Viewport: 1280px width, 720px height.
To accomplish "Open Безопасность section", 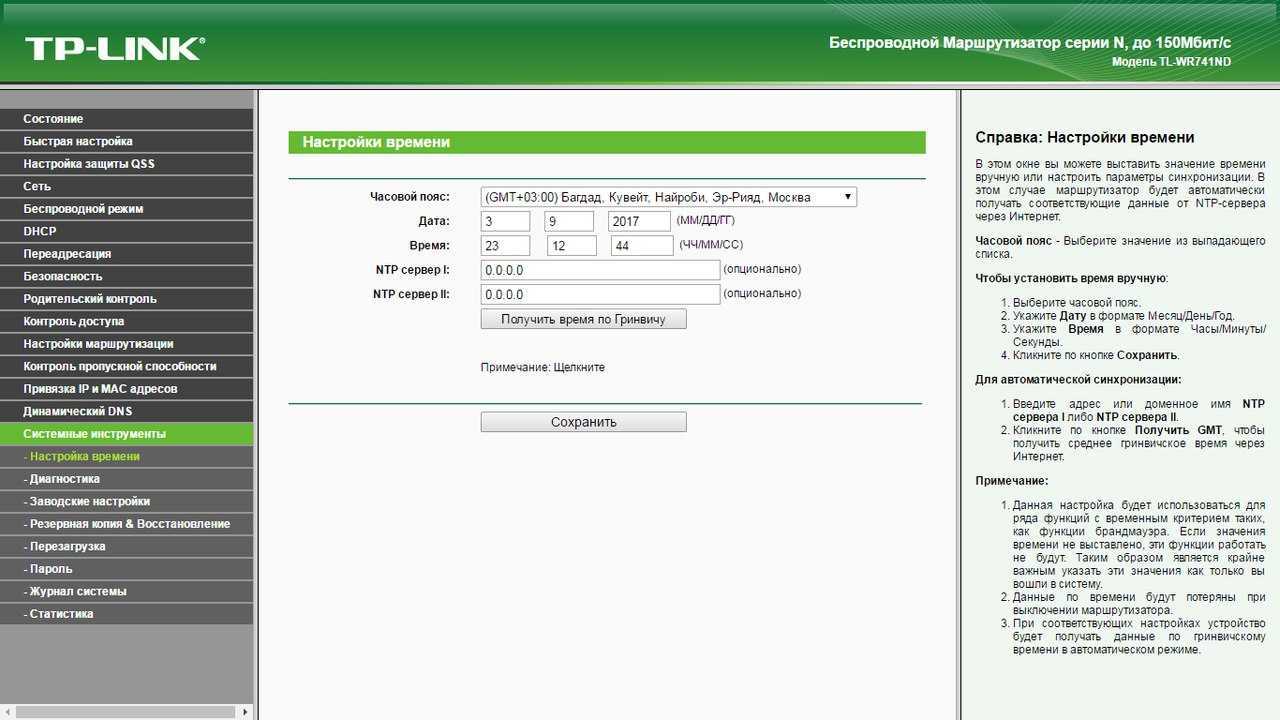I will [x=126, y=276].
